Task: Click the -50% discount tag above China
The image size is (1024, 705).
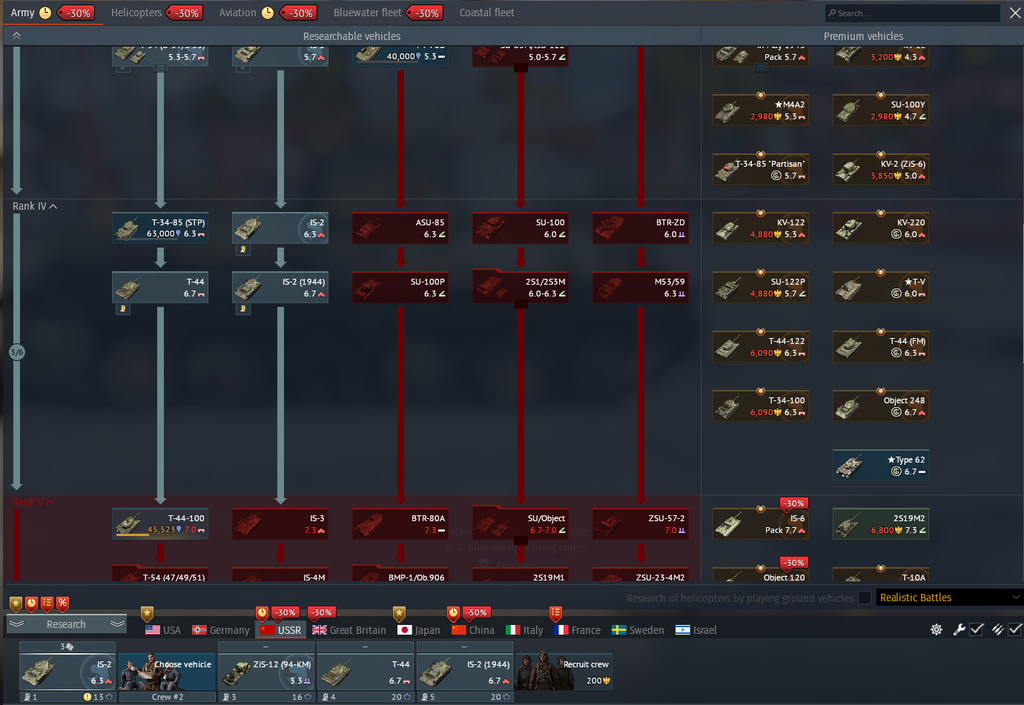Action: 477,612
